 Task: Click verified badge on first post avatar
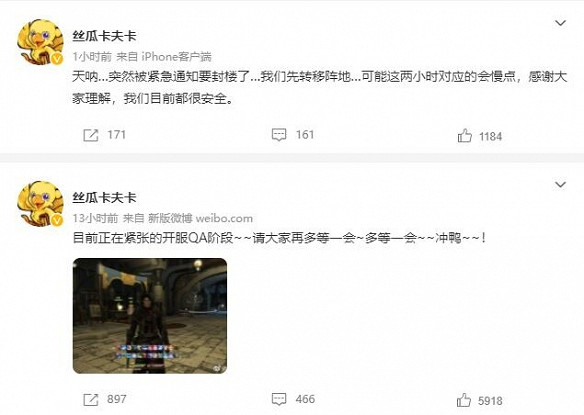57,59
